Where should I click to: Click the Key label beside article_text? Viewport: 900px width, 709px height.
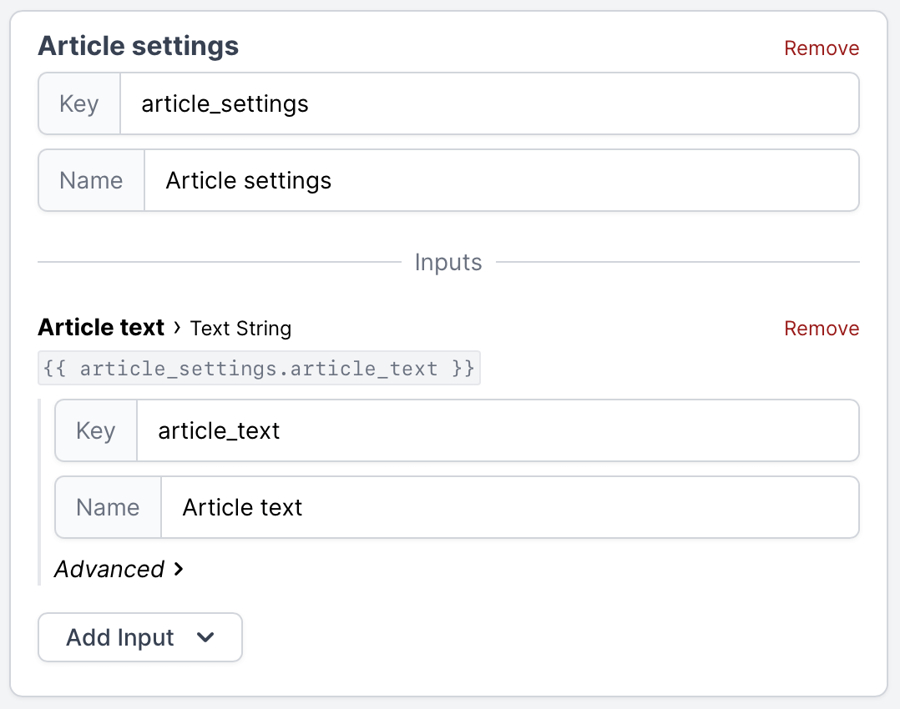[x=95, y=430]
